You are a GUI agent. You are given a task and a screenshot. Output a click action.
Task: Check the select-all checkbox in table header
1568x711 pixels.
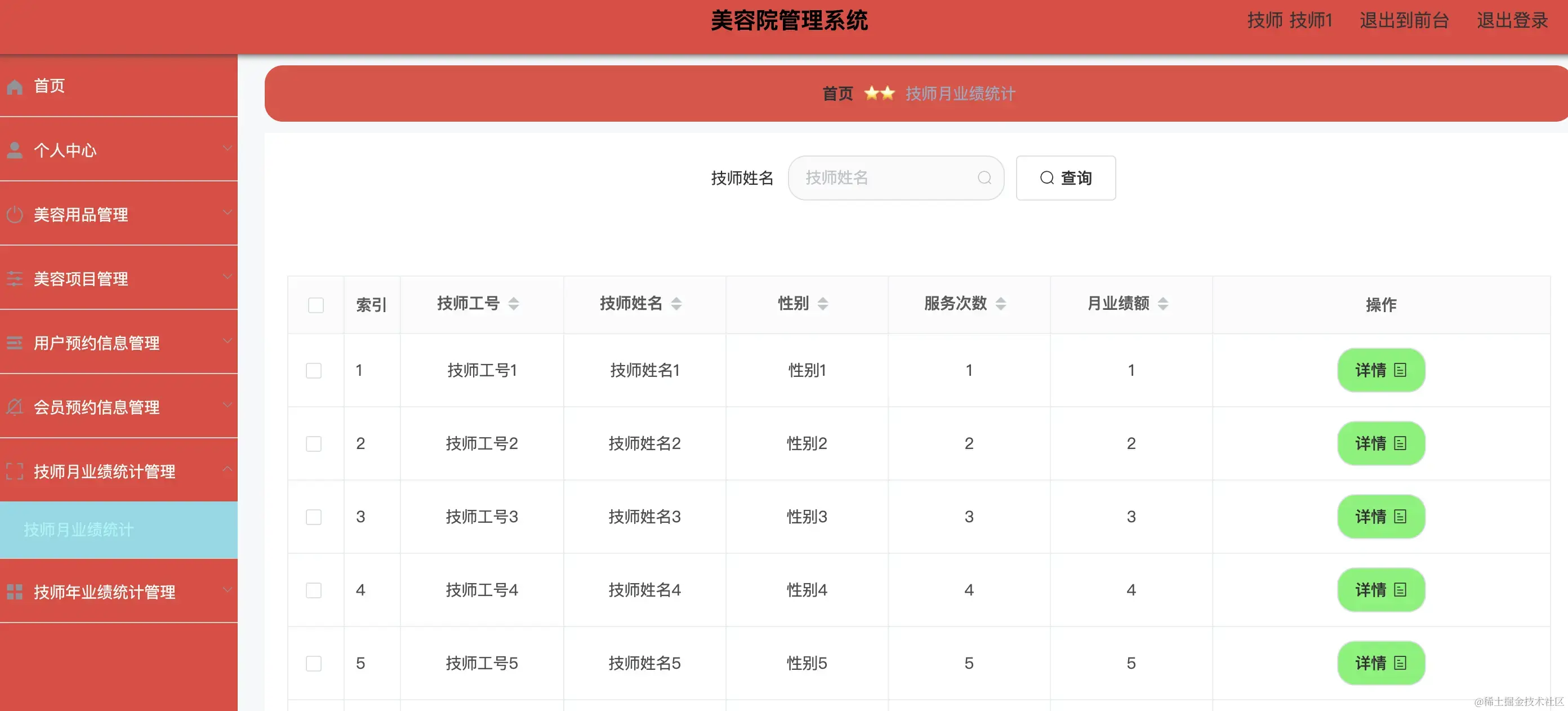pos(315,304)
